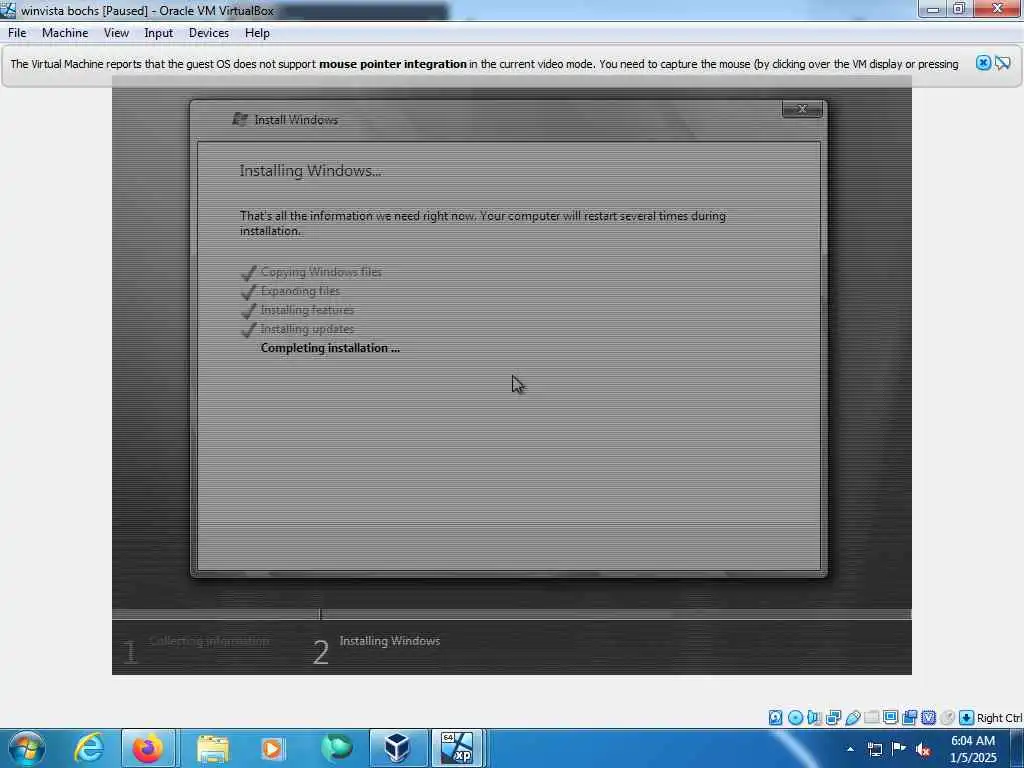
Task: Open the audio status indicator in VirtualBox
Action: click(814, 718)
